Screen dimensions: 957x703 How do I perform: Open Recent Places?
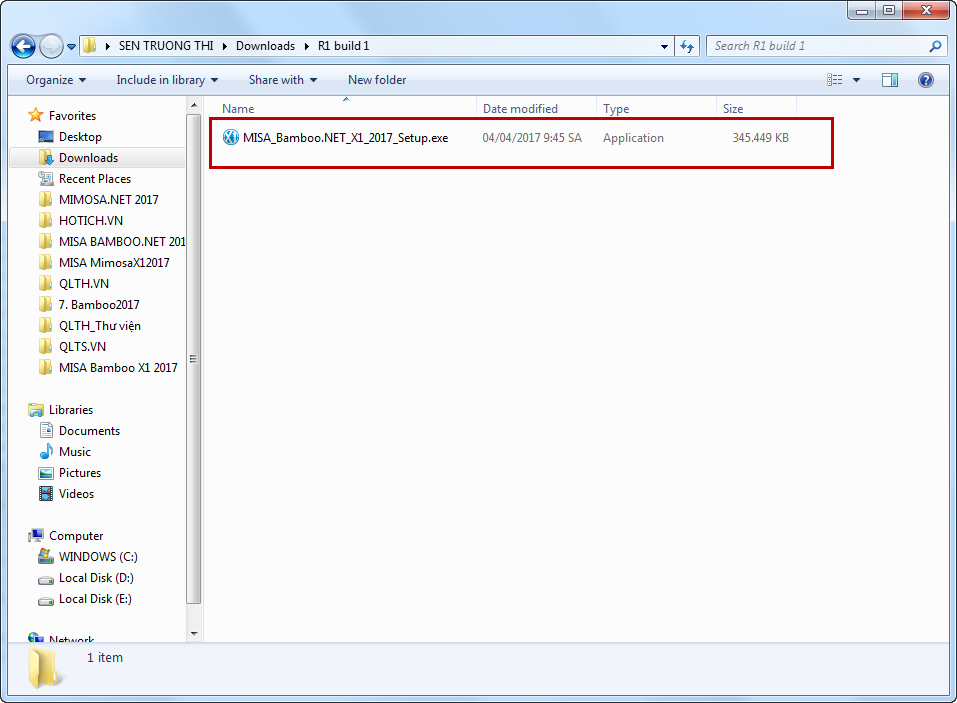pos(95,179)
